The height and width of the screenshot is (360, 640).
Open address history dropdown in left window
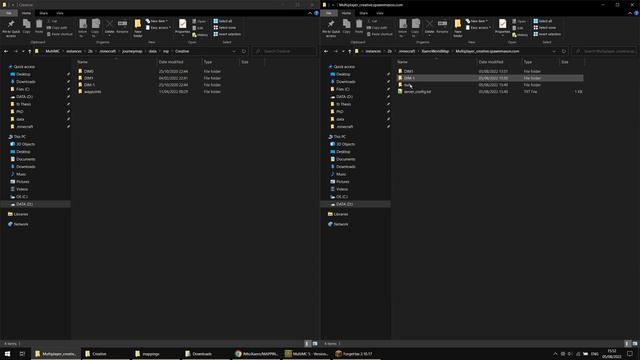pyautogui.click(x=234, y=51)
